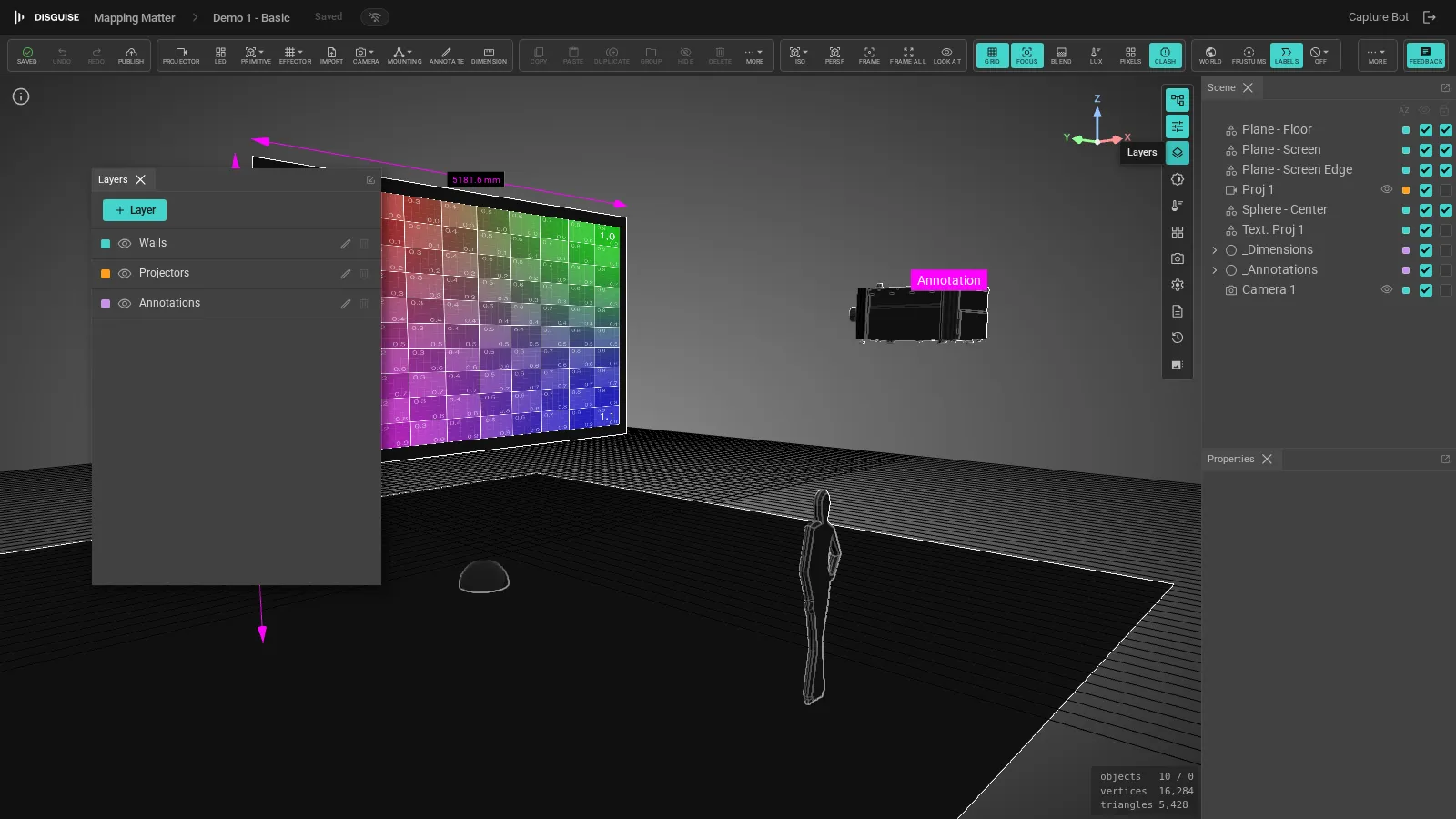This screenshot has height=819, width=1456.
Task: Expand the _Annotations group in Scene
Action: click(x=1215, y=270)
